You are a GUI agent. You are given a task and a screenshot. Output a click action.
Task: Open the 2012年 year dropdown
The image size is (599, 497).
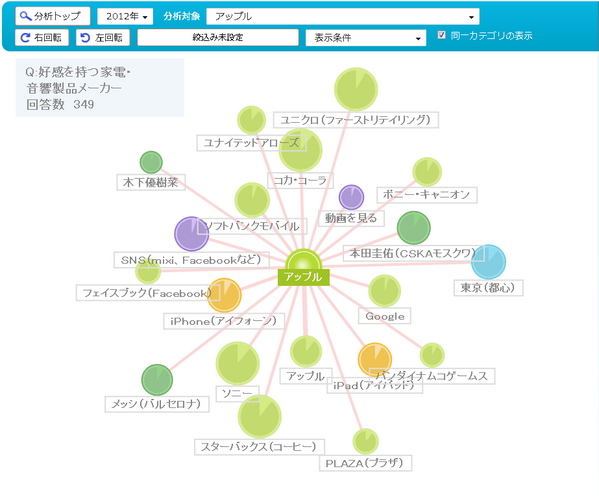pyautogui.click(x=125, y=16)
